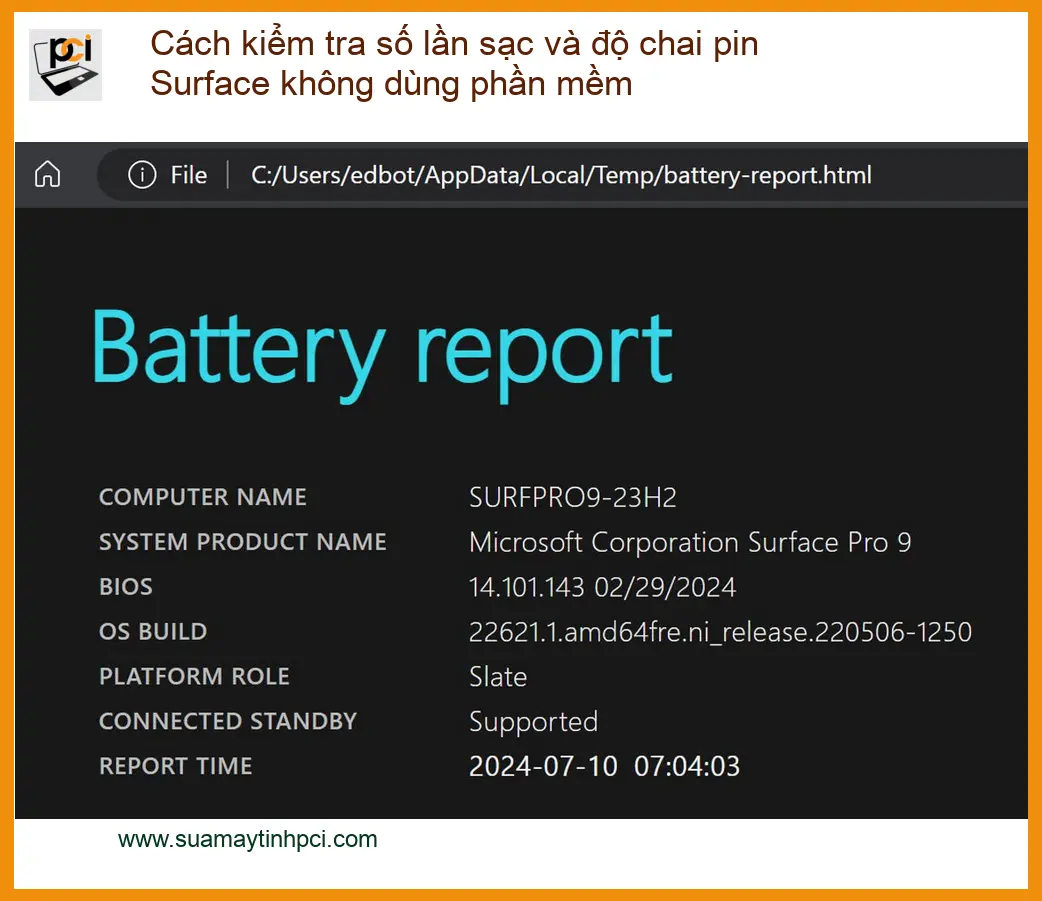The height and width of the screenshot is (901, 1042).
Task: Click the site information (i) icon
Action: pos(142,175)
